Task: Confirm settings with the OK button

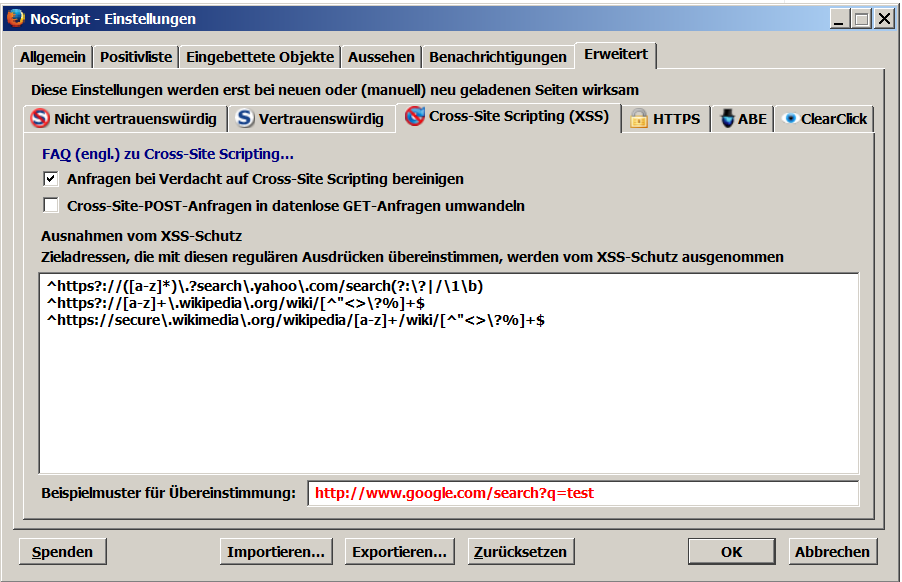Action: 731,552
